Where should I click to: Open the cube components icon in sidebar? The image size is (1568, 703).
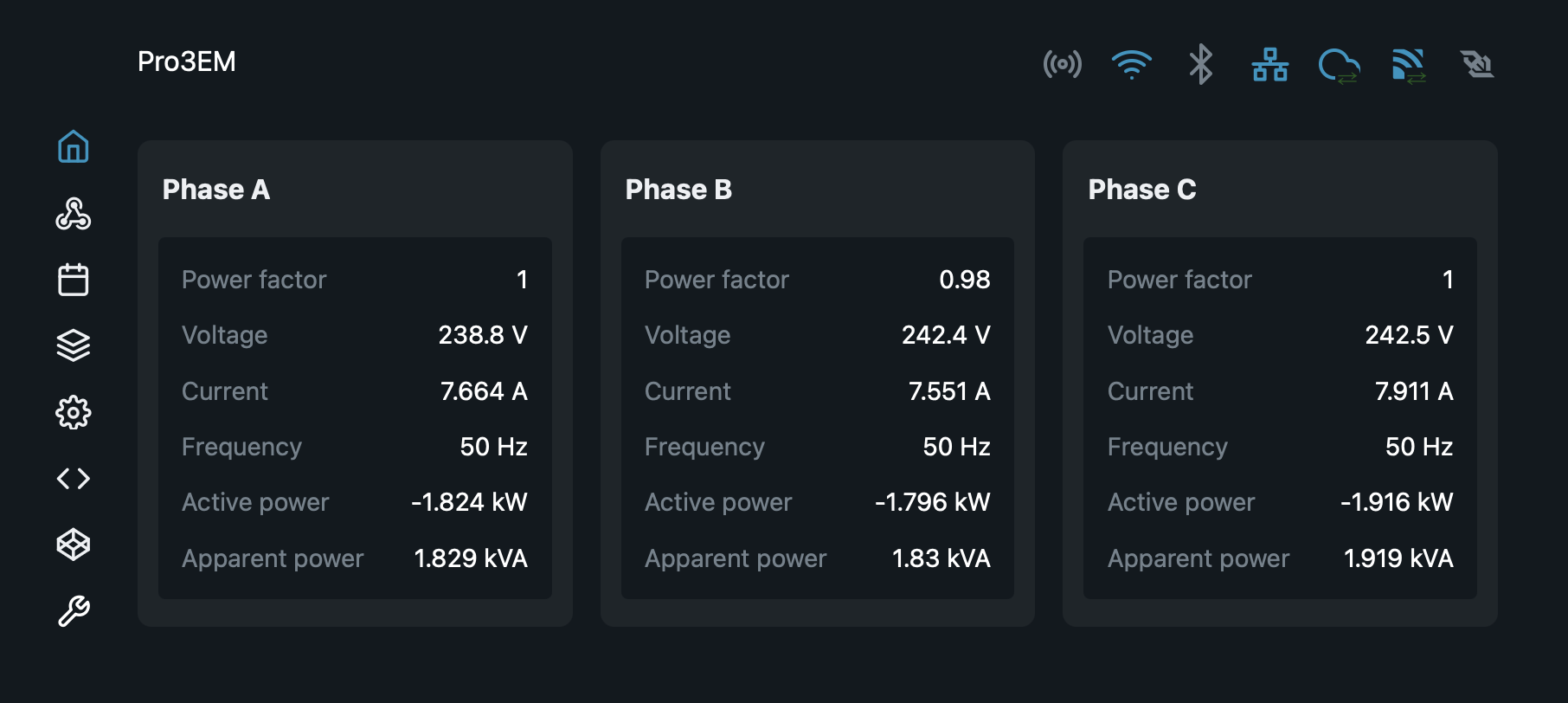[x=74, y=545]
